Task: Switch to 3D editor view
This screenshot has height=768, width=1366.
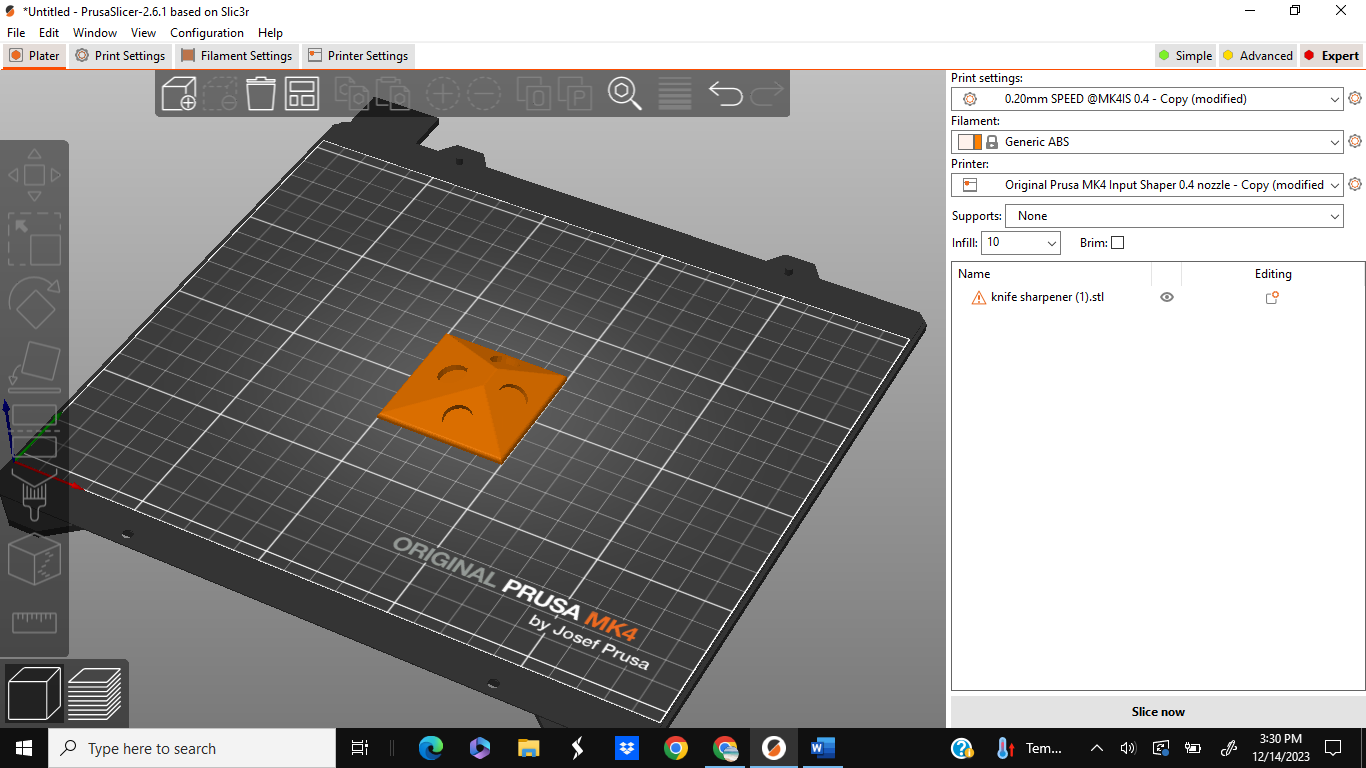Action: click(35, 692)
